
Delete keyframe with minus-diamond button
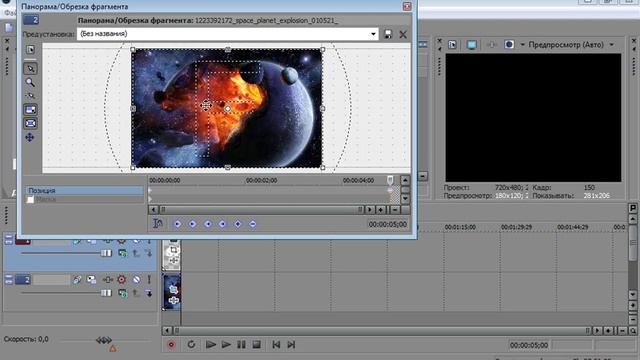pos(253,224)
